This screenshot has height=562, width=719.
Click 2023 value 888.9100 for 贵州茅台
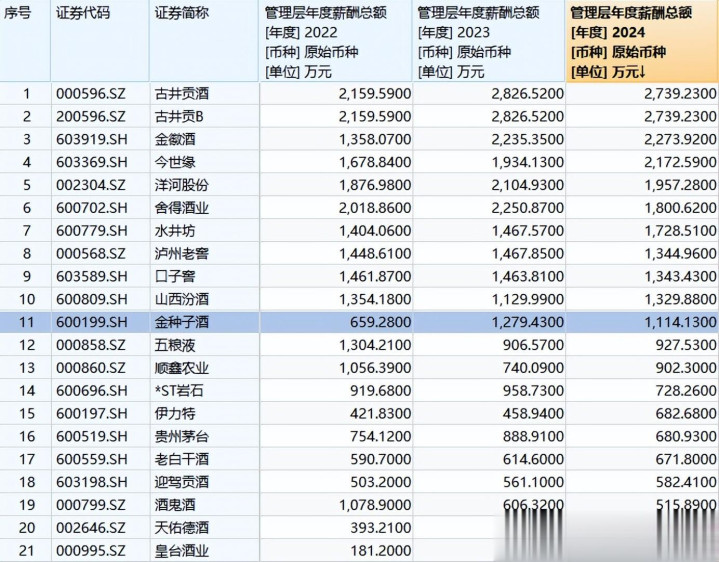533,436
